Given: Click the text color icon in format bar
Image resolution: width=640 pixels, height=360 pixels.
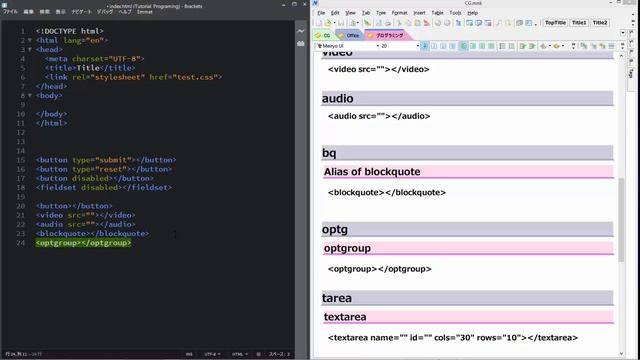Looking at the screenshot, I should pos(543,46).
